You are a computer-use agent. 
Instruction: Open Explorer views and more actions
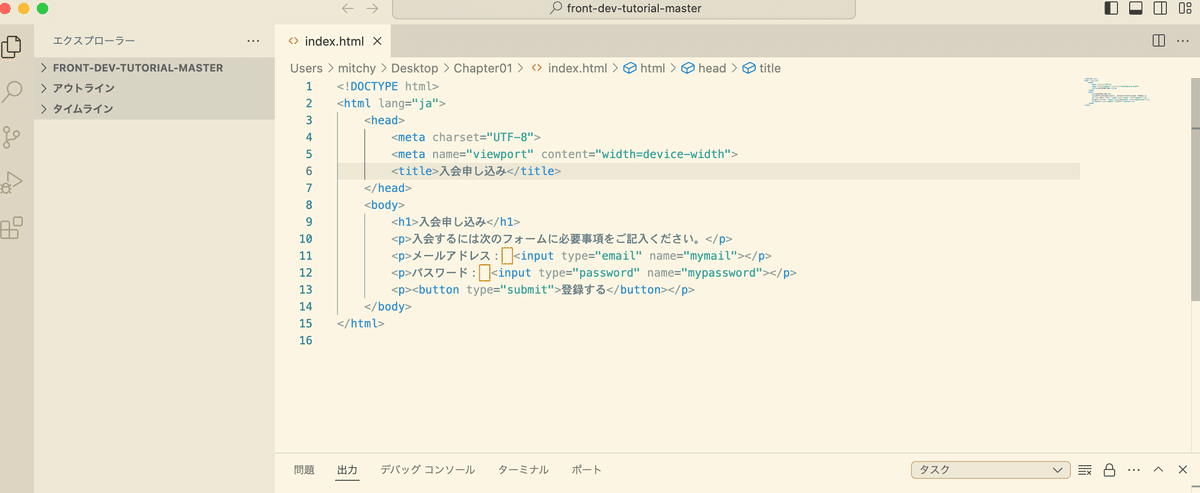(253, 41)
